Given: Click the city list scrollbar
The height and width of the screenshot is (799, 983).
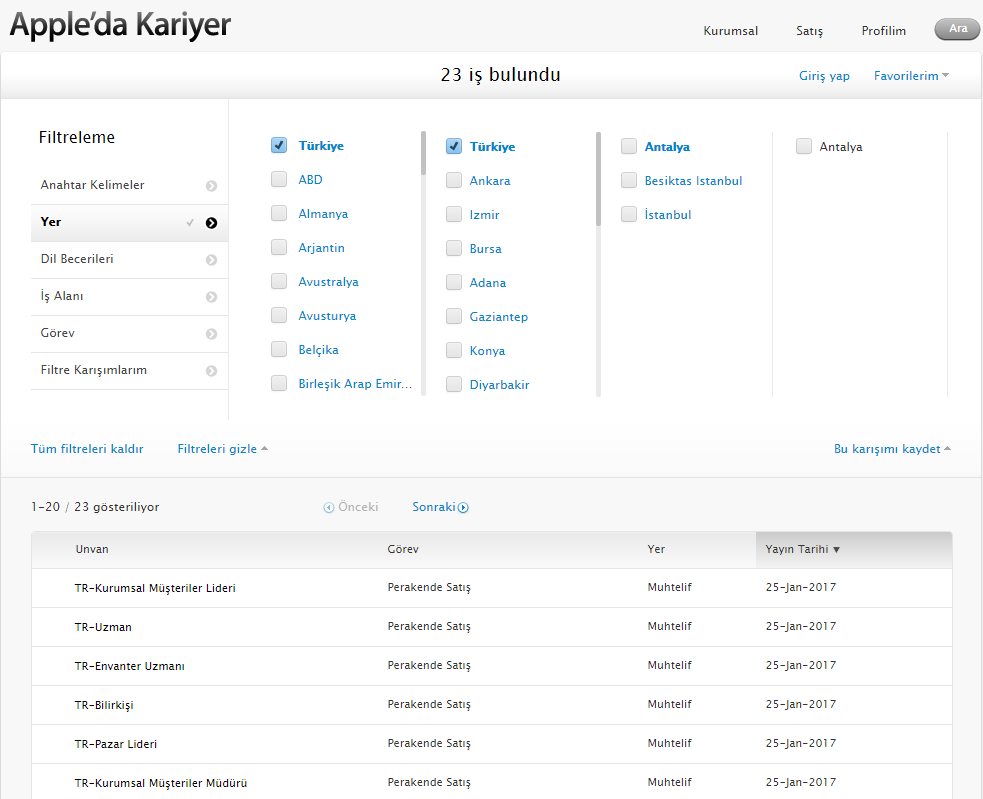Looking at the screenshot, I should (598, 179).
